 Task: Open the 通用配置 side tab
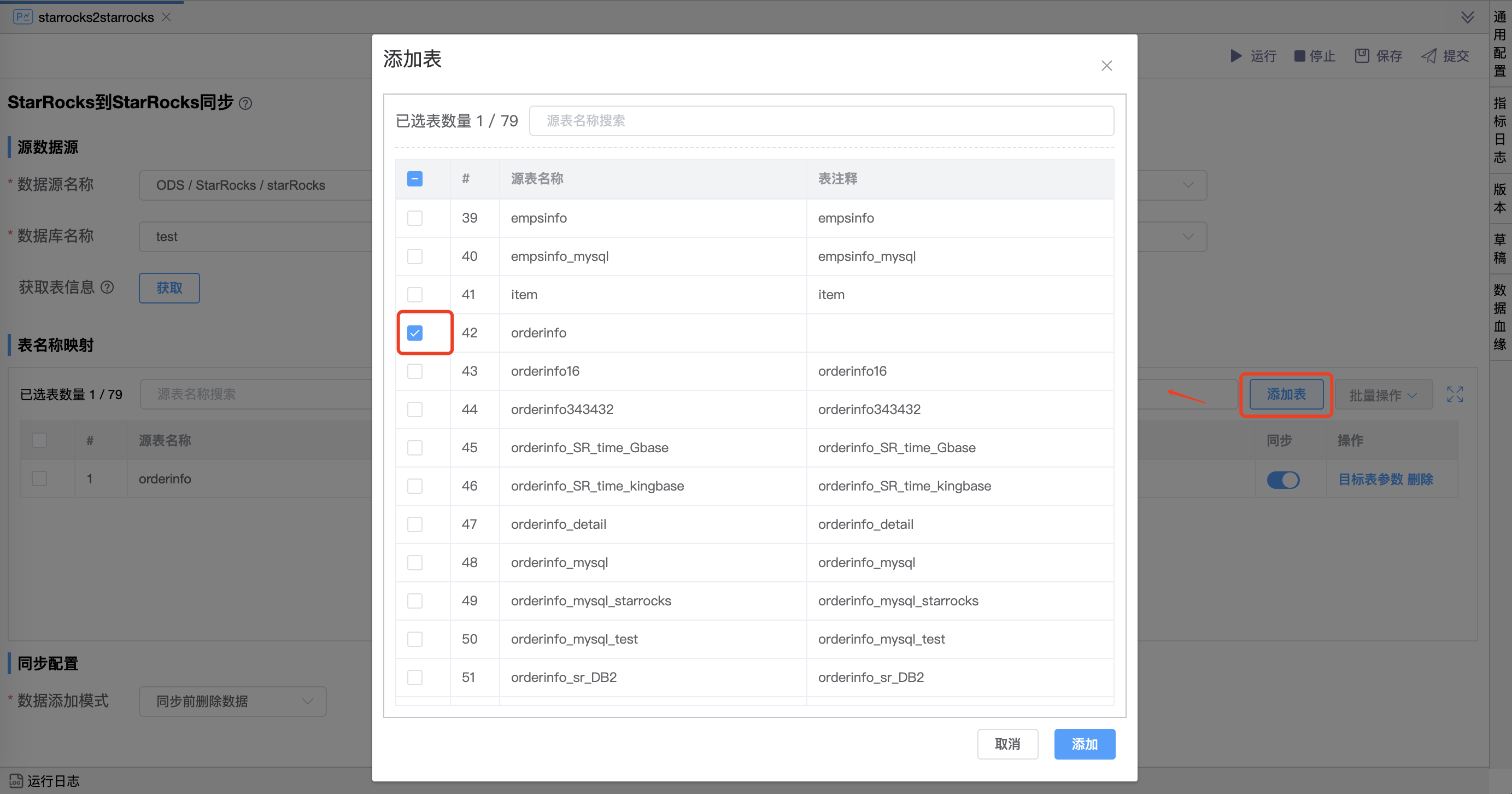[x=1499, y=44]
